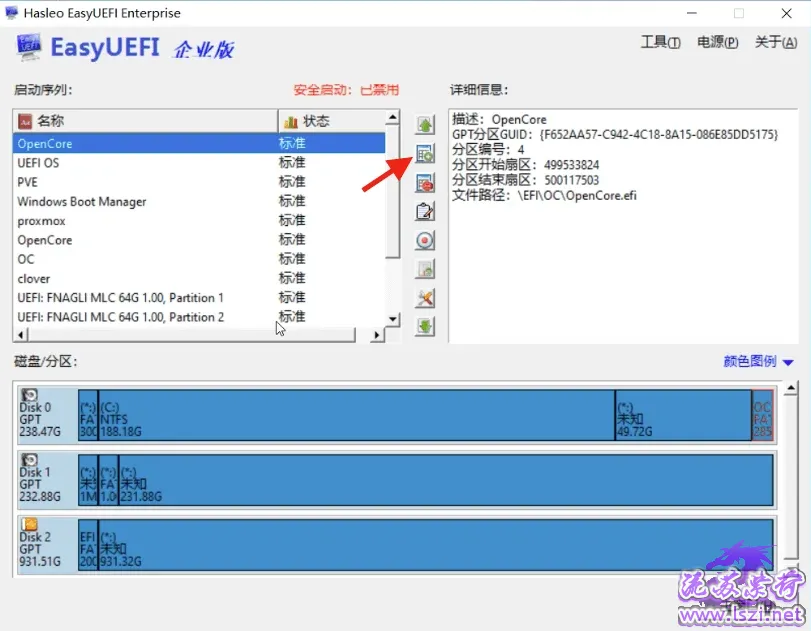811x631 pixels.
Task: Open the 工具(T) menu
Action: [660, 42]
